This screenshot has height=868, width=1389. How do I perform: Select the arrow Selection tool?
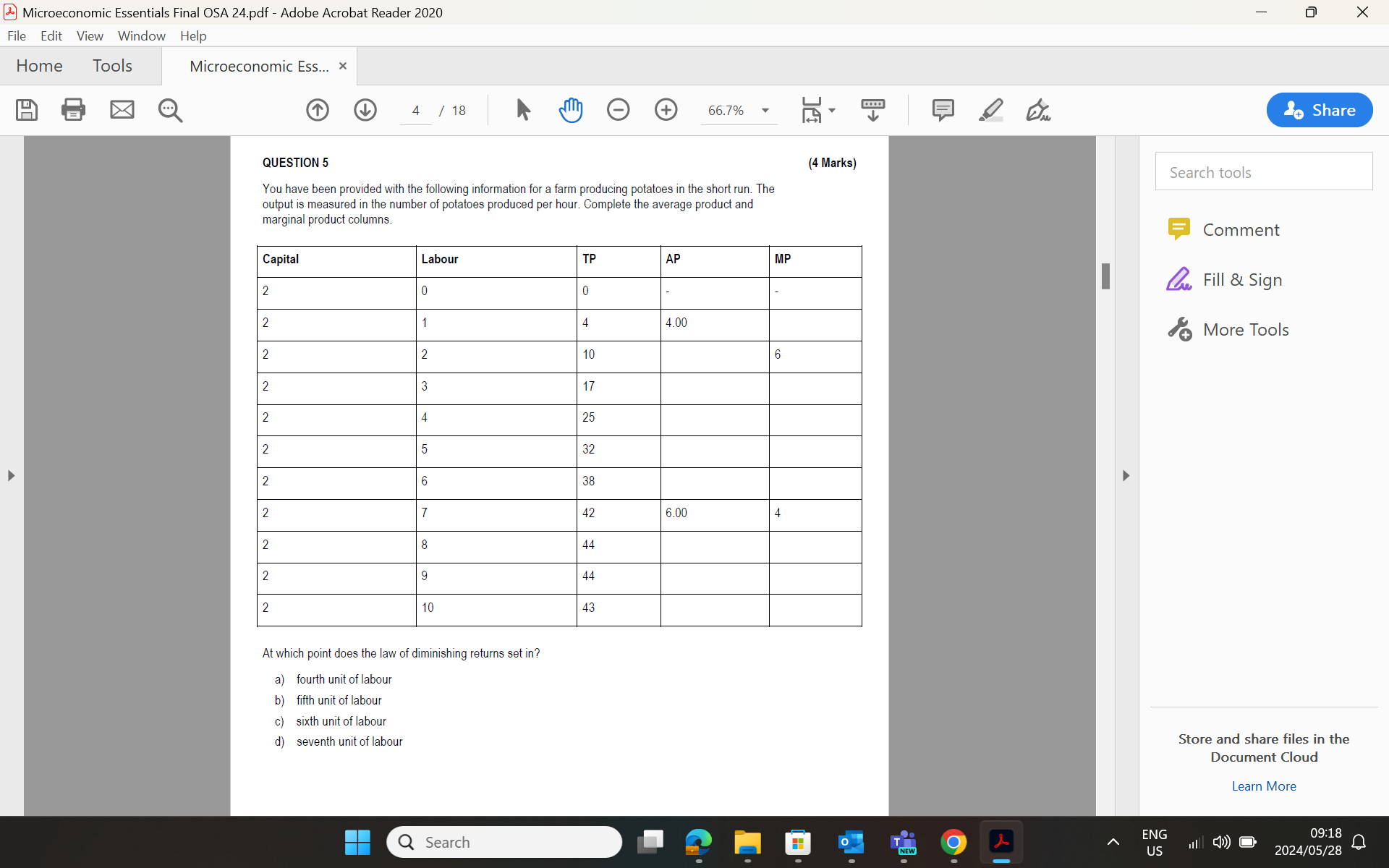coord(523,110)
